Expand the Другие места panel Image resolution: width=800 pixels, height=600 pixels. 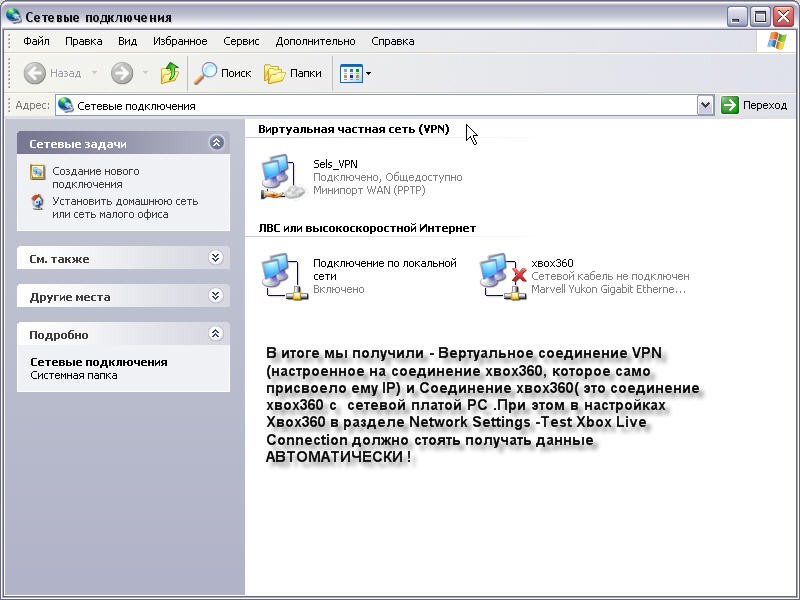[x=216, y=296]
